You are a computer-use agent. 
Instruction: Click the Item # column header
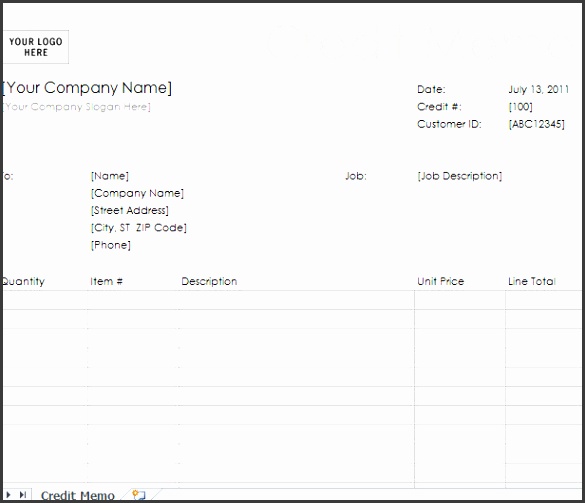click(106, 281)
